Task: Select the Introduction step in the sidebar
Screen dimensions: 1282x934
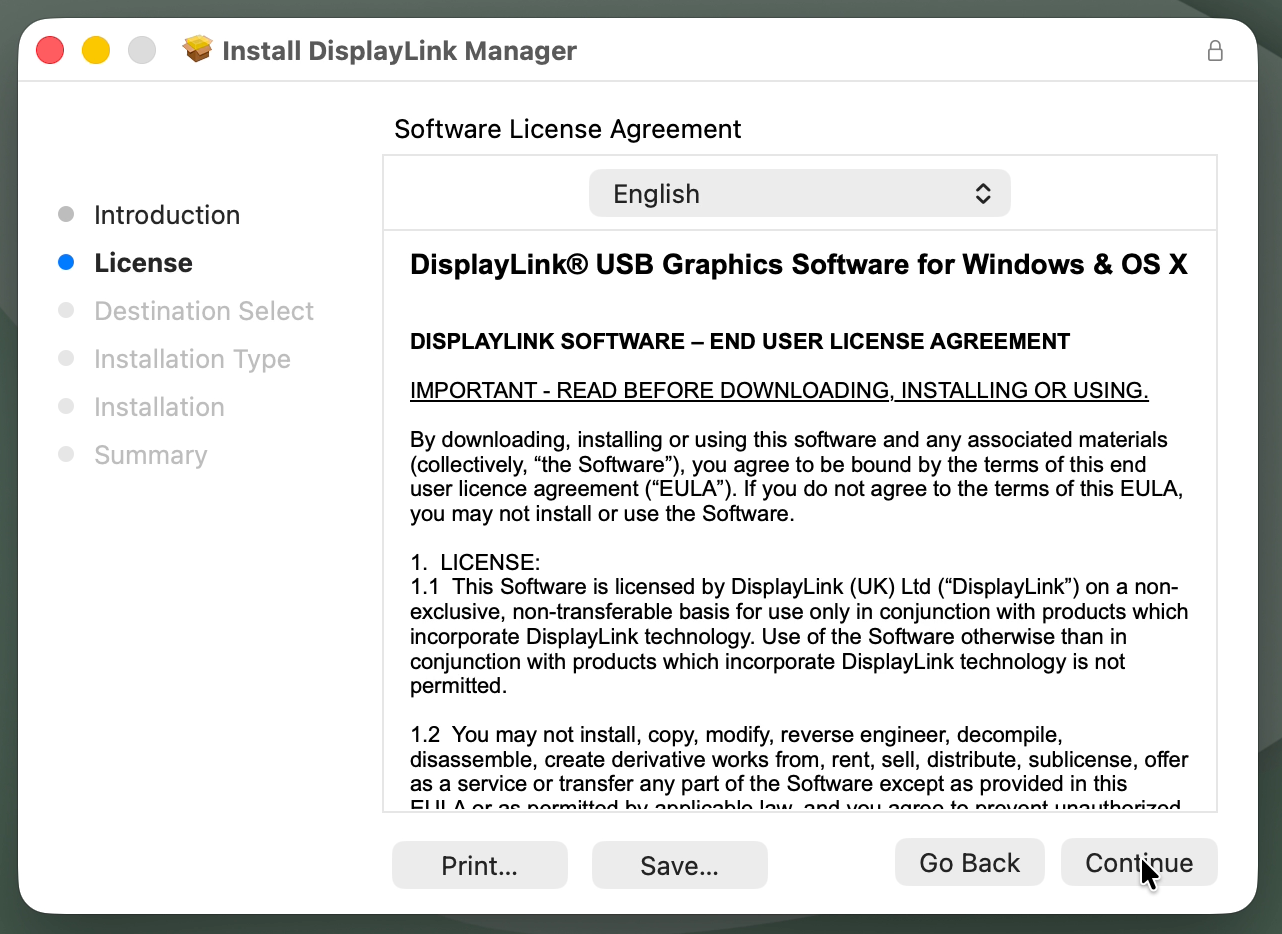Action: click(x=167, y=214)
